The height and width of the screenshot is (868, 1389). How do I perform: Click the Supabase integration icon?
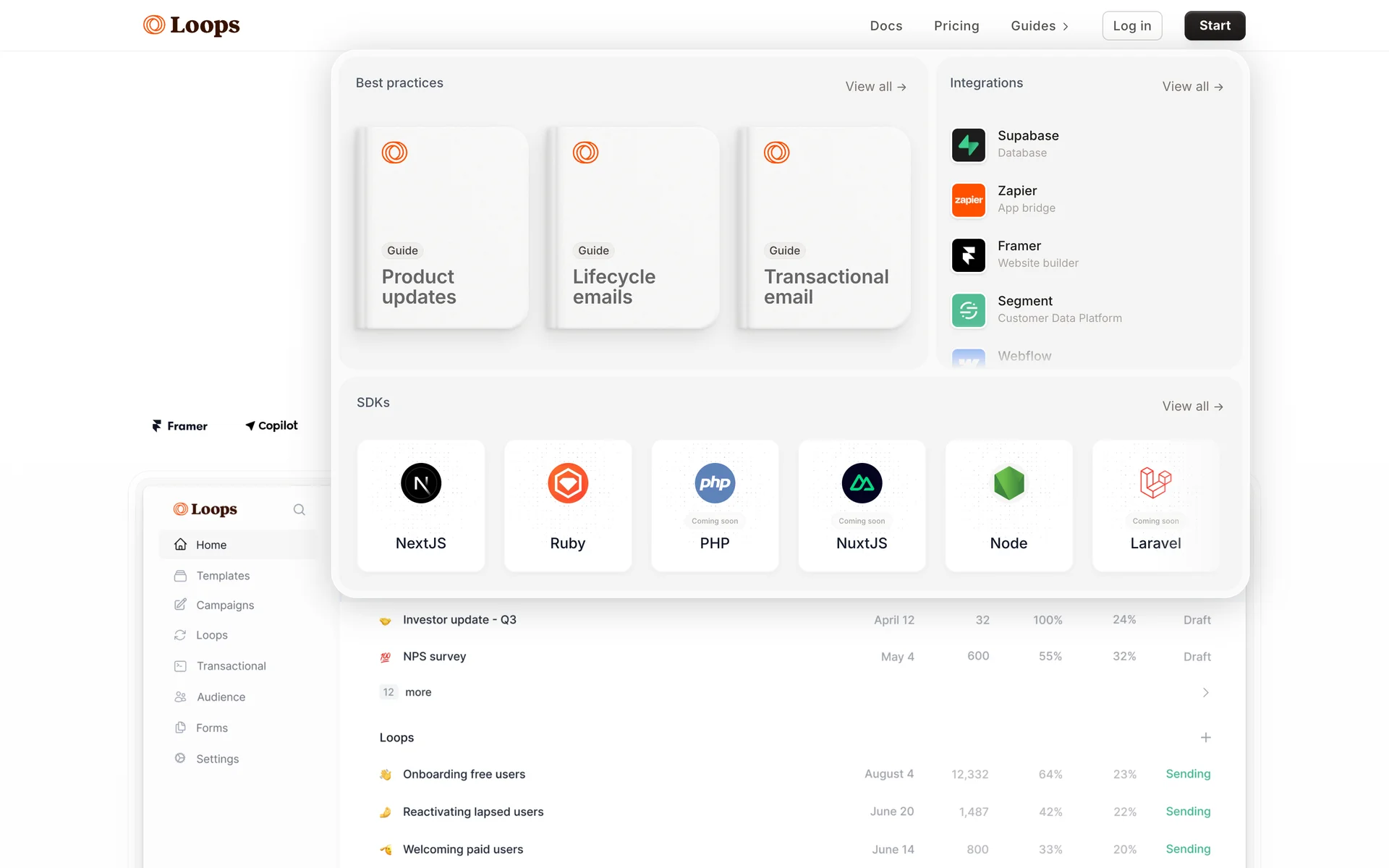tap(968, 145)
